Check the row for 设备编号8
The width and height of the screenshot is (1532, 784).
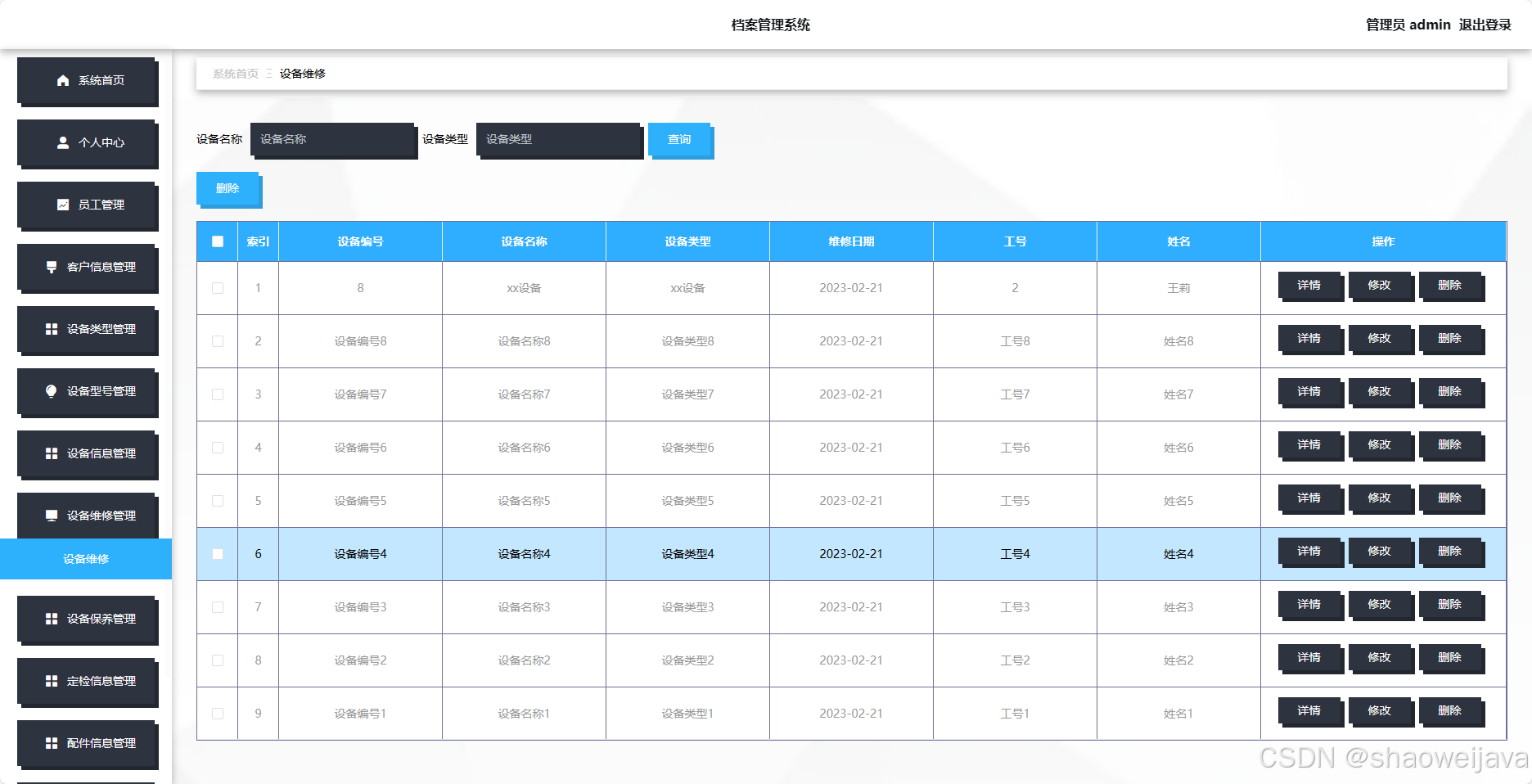[x=218, y=341]
